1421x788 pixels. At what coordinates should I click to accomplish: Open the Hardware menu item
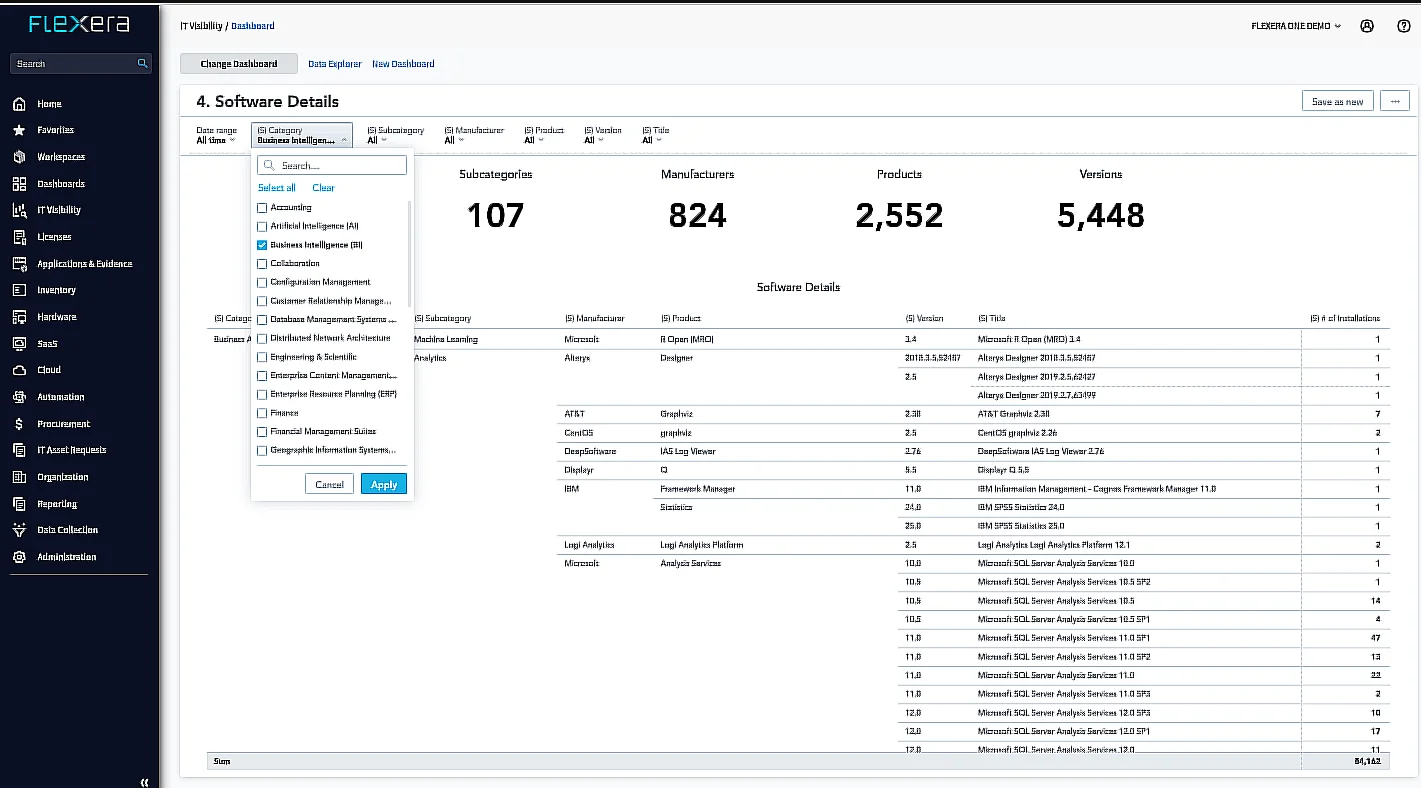[x=57, y=317]
